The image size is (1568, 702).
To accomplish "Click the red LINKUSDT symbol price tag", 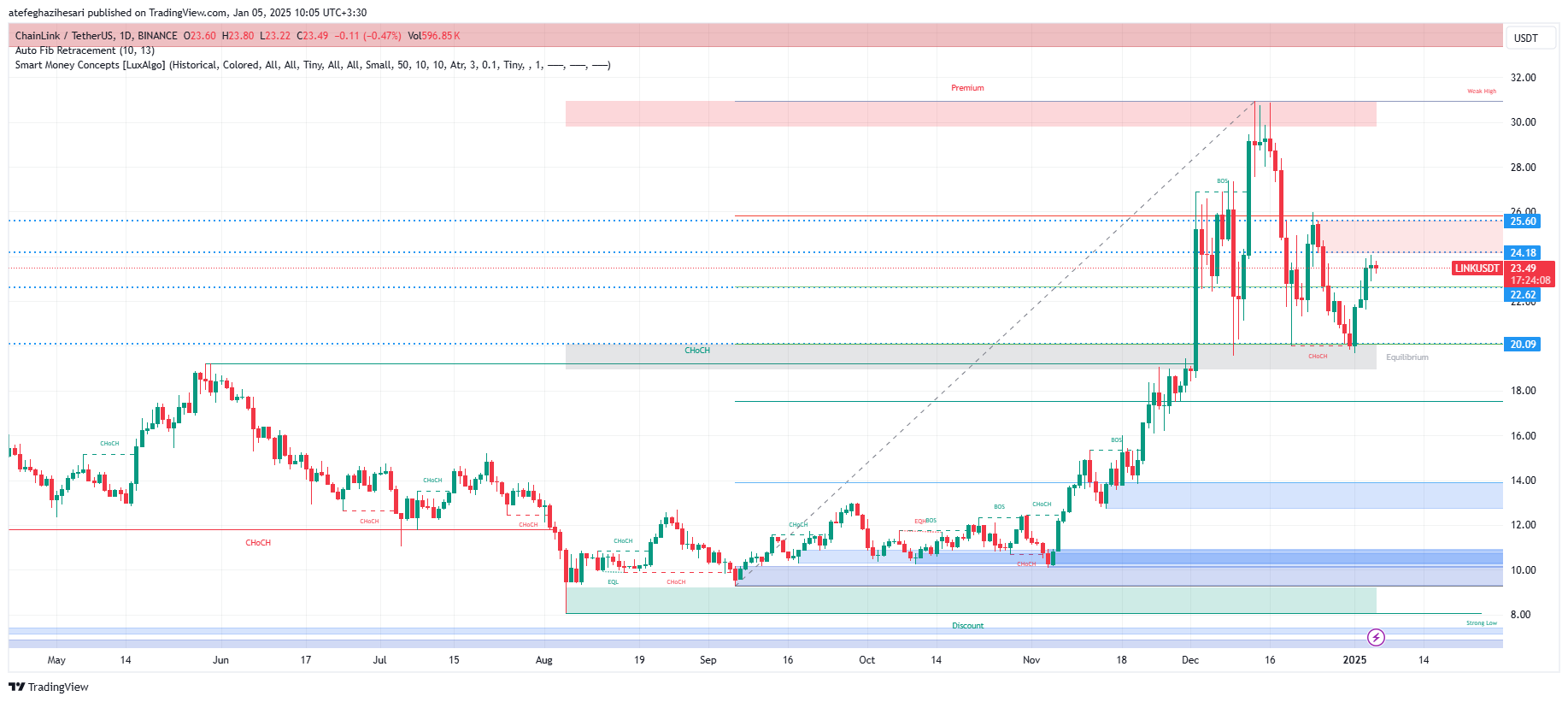I will pyautogui.click(x=1477, y=268).
